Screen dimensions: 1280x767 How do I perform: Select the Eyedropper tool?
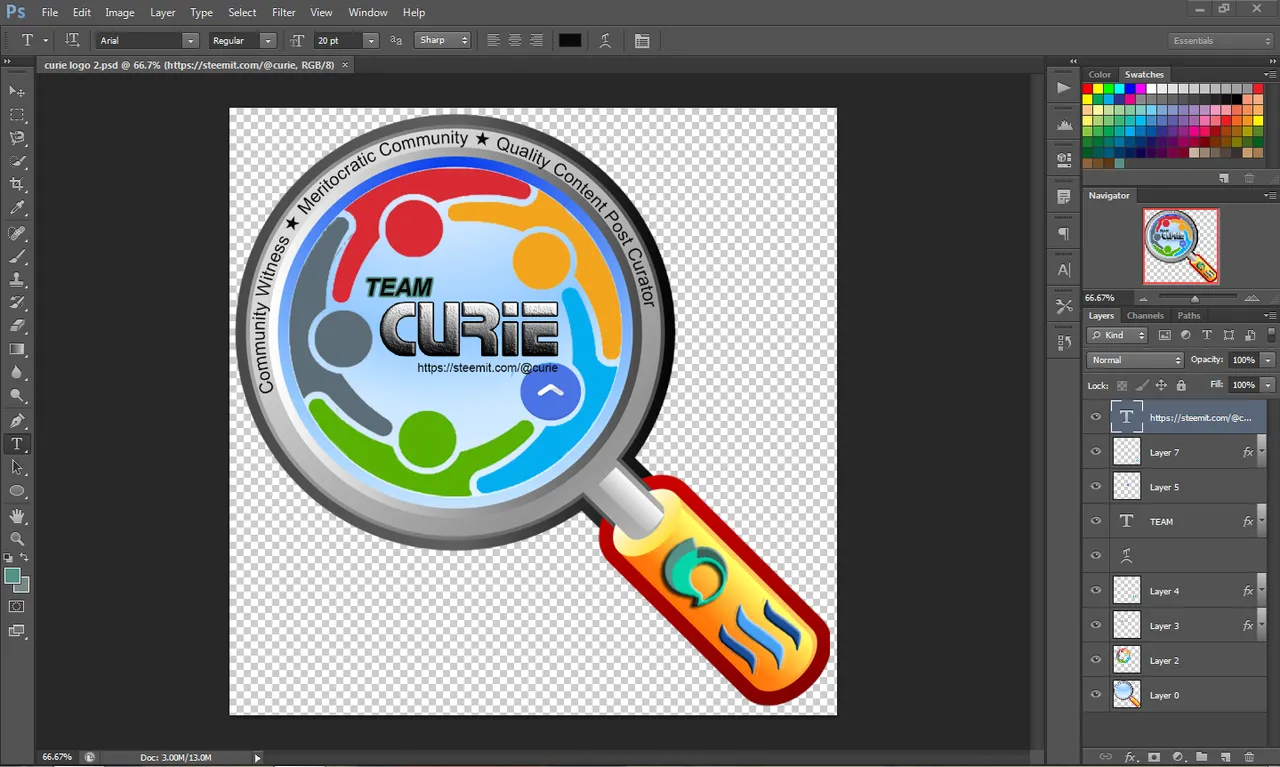coord(17,208)
